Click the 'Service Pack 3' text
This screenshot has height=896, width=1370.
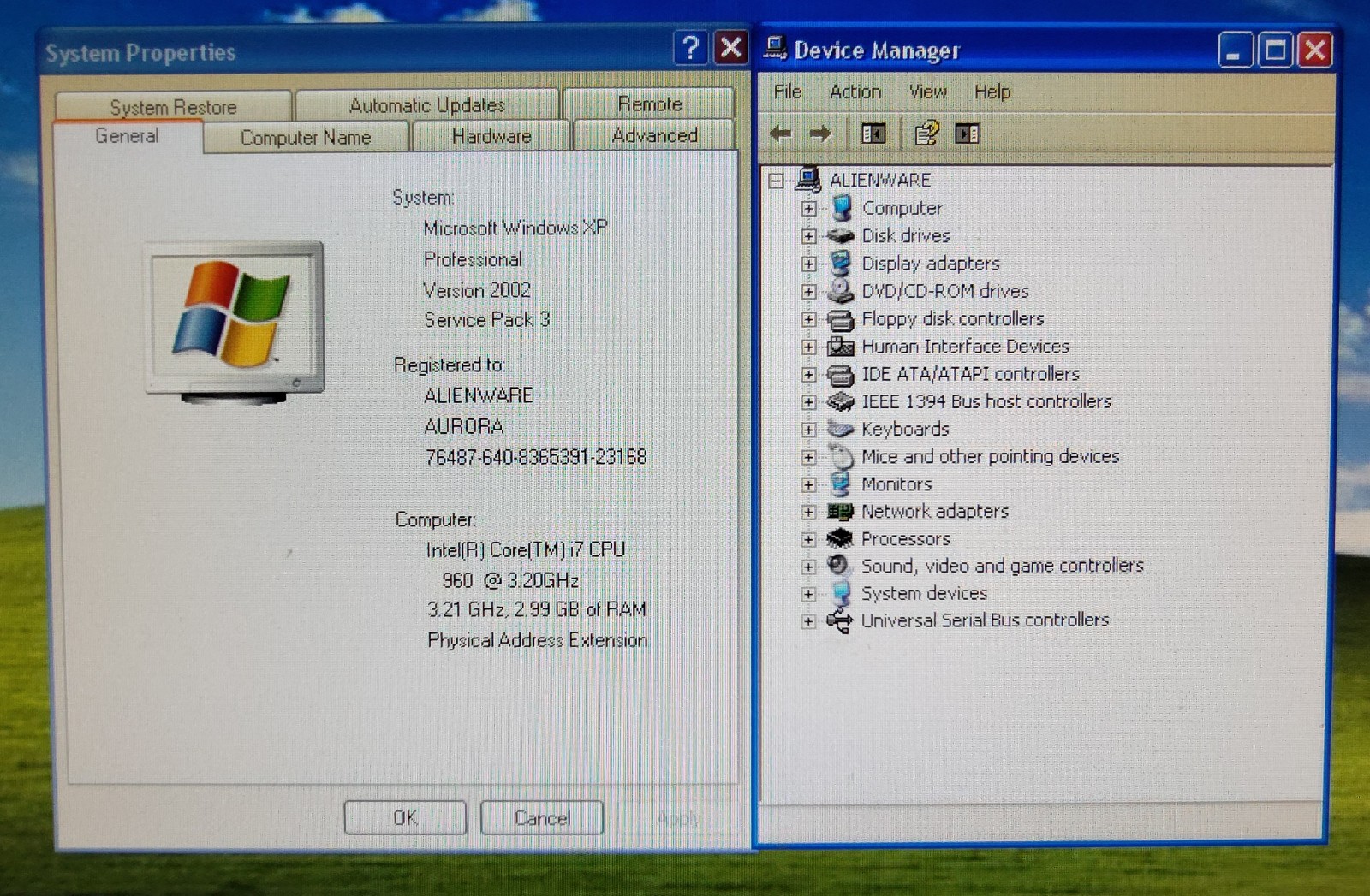point(487,319)
